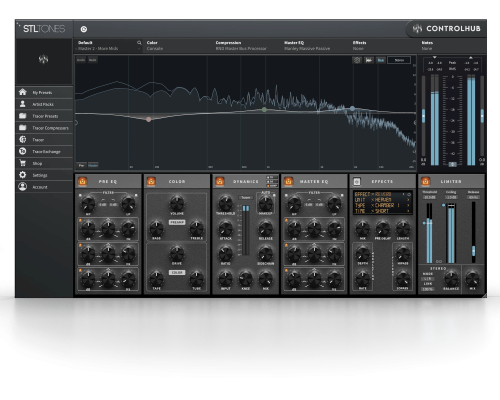Toggle the first band LED in Pre EQ
500x400 pixels.
pyautogui.click(x=80, y=220)
